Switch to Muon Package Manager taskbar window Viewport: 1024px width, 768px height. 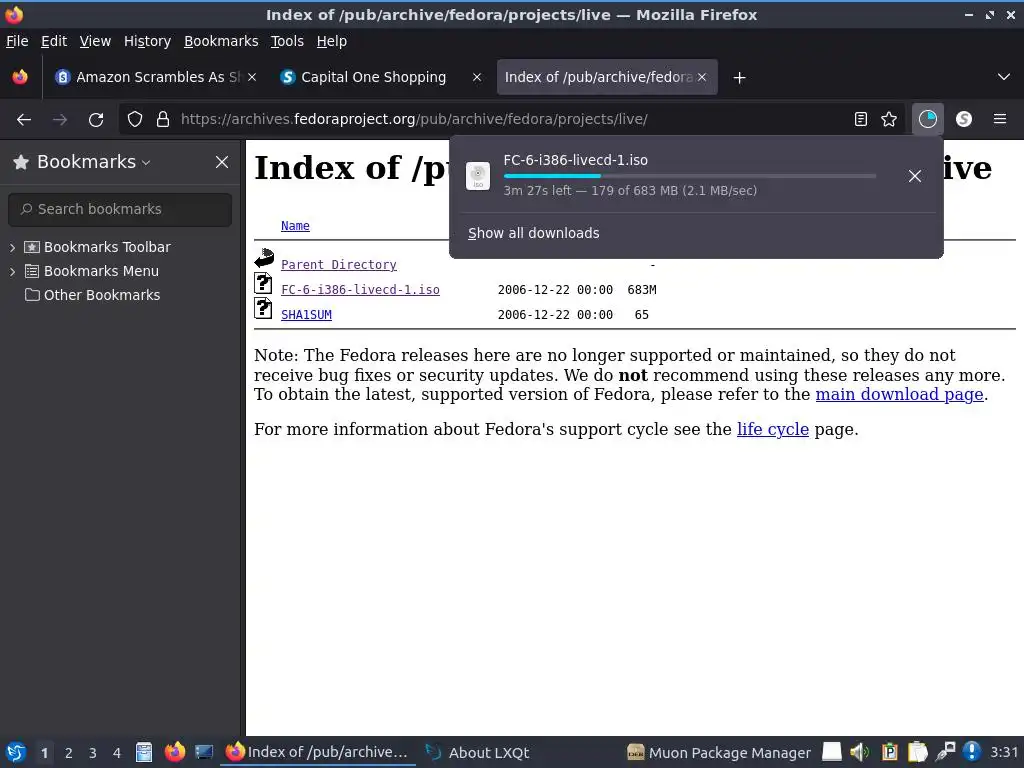(x=719, y=752)
